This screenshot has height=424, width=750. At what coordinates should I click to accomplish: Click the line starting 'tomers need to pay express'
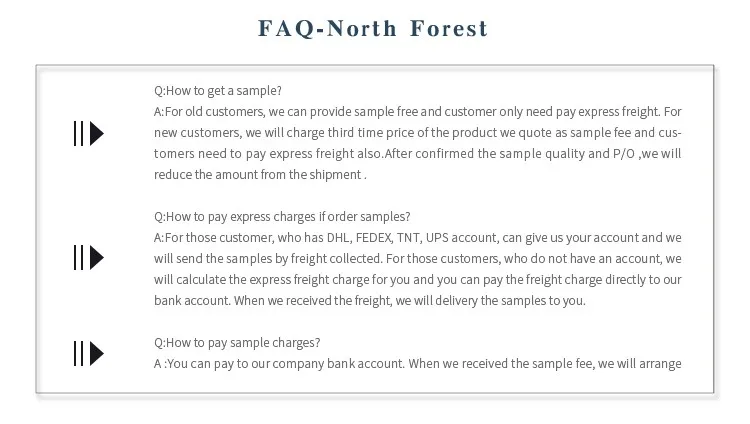coord(417,153)
